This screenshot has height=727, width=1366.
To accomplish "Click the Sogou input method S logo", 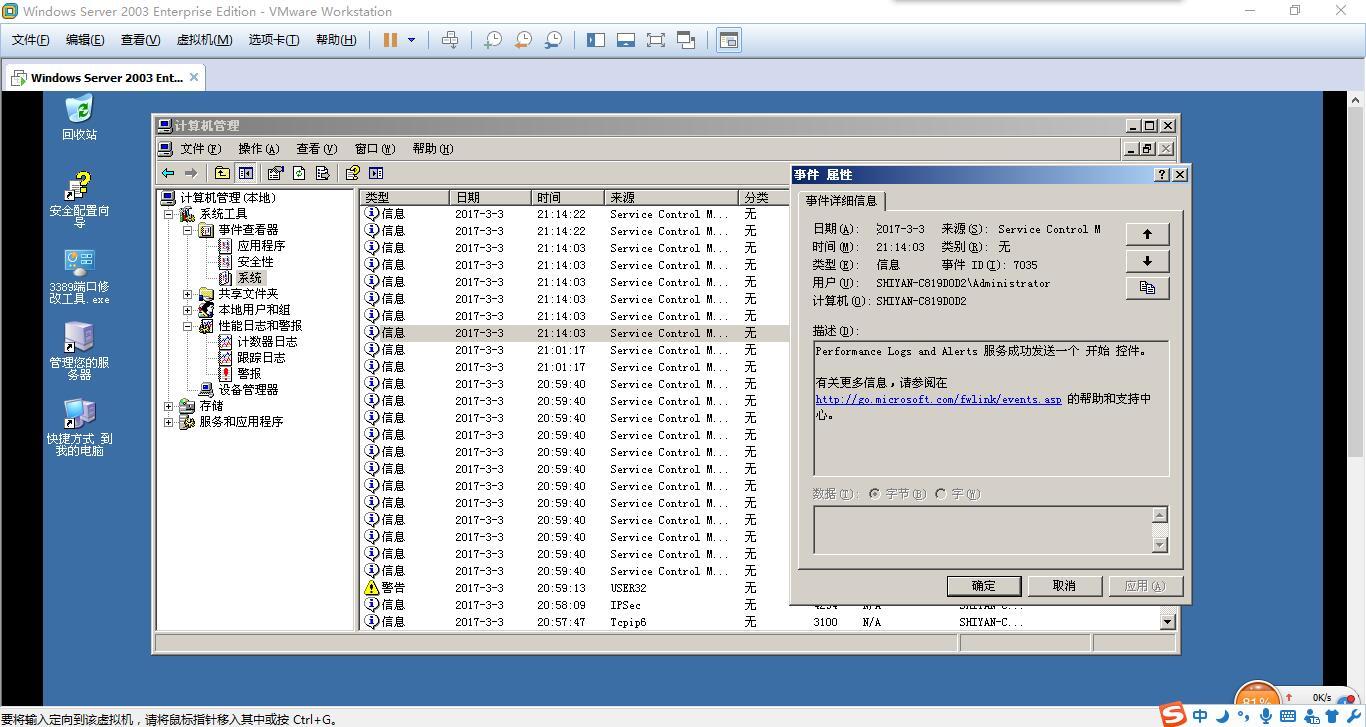I will point(1173,714).
